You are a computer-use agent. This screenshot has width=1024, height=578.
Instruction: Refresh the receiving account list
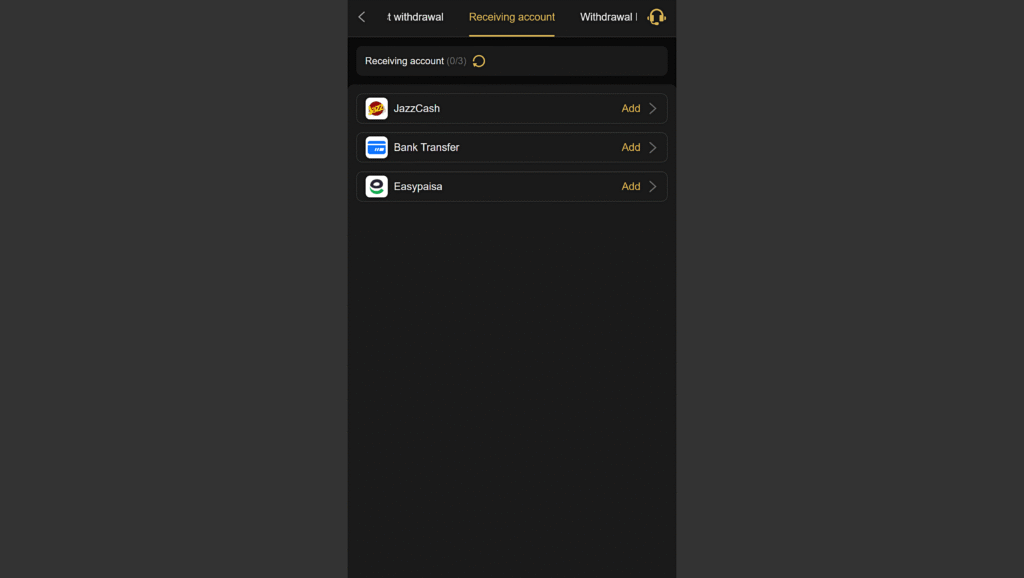(479, 61)
